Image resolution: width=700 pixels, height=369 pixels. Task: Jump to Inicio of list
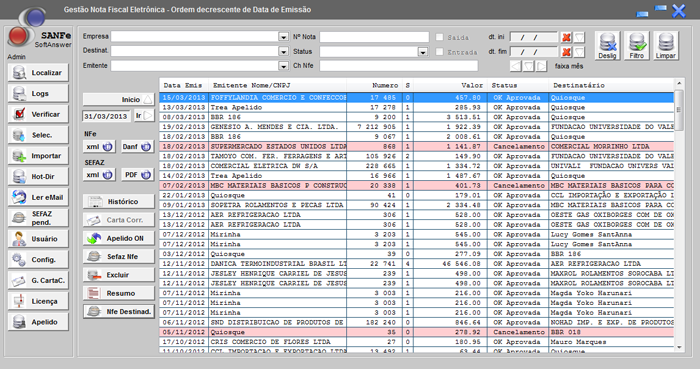tap(119, 100)
